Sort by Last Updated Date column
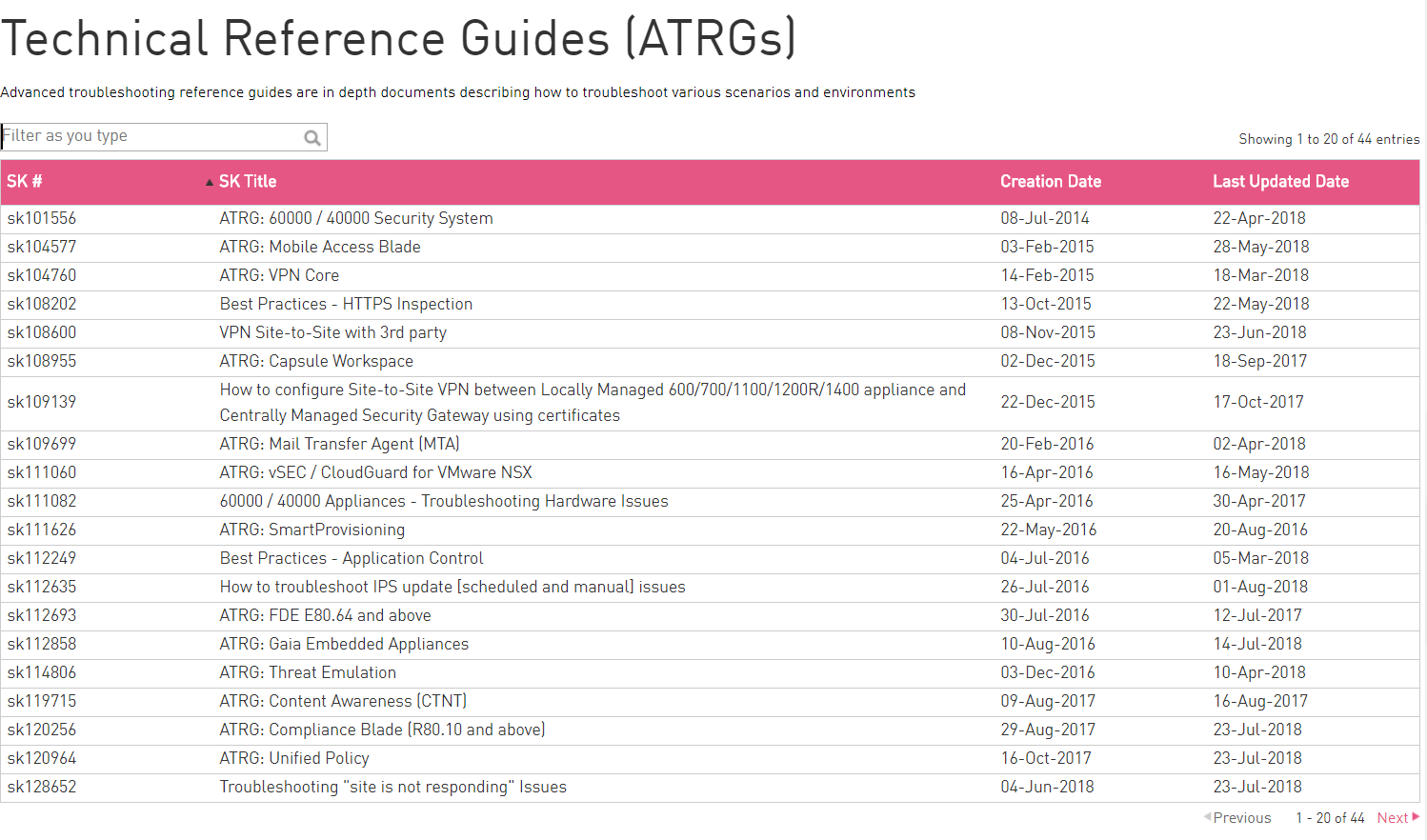Image resolution: width=1427 pixels, height=840 pixels. [1280, 181]
